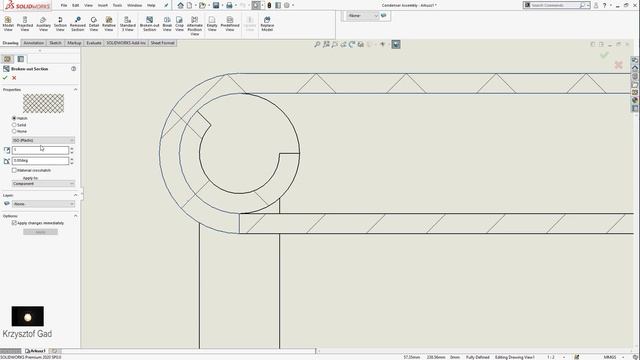Toggle Apply changes immediately checkbox

tap(14, 223)
